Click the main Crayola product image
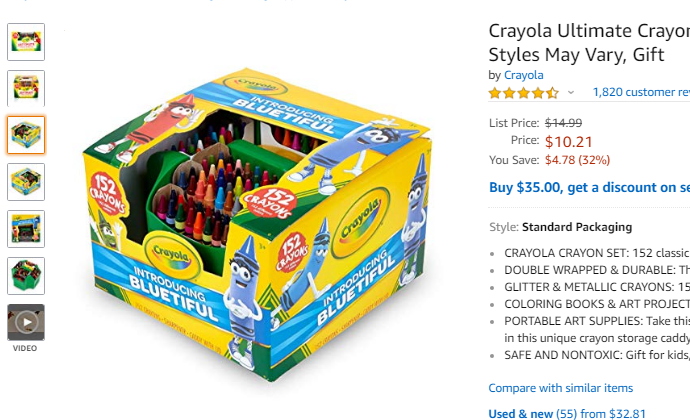 coord(257,225)
